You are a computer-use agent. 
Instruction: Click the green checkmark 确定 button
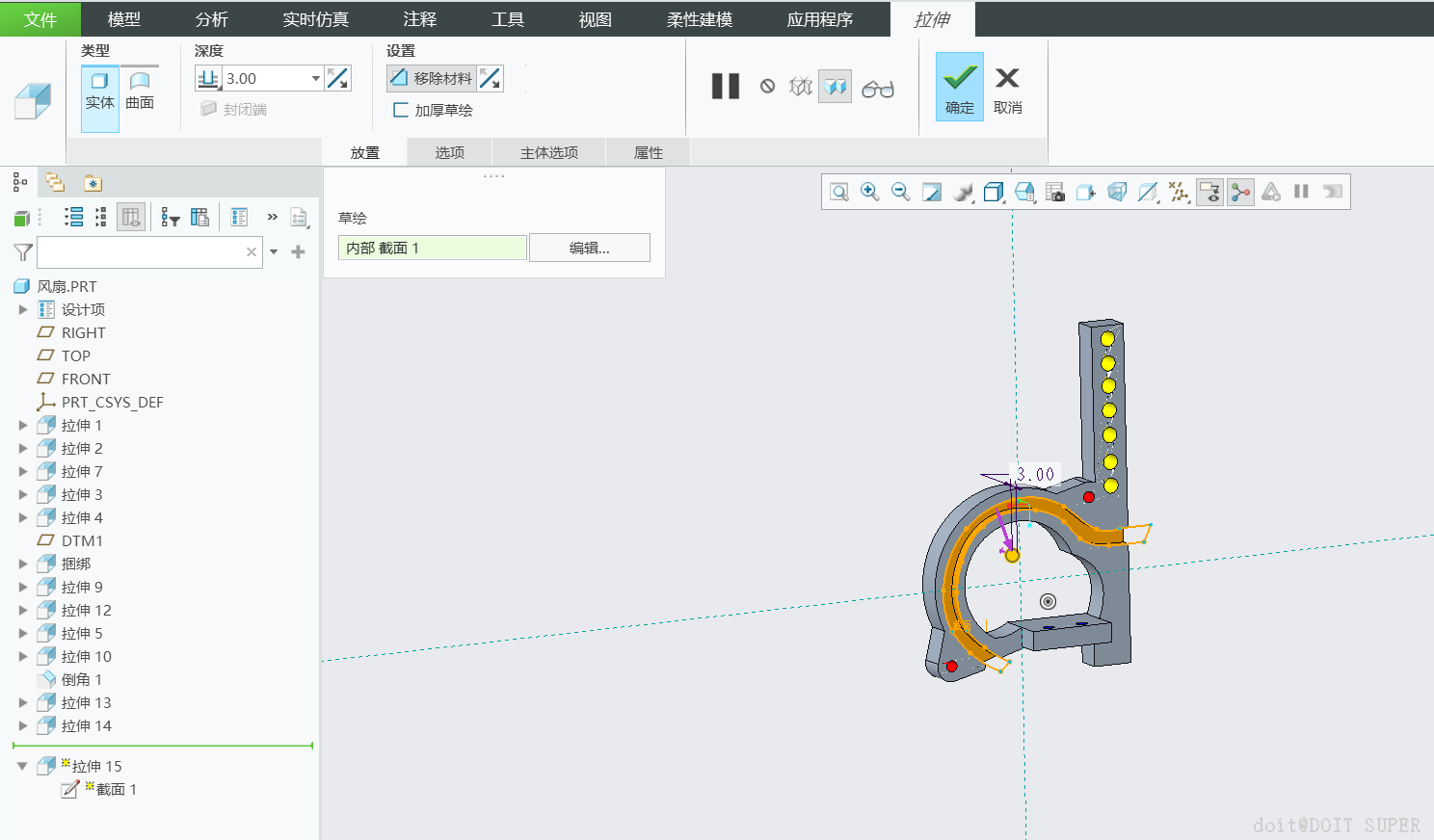[959, 87]
